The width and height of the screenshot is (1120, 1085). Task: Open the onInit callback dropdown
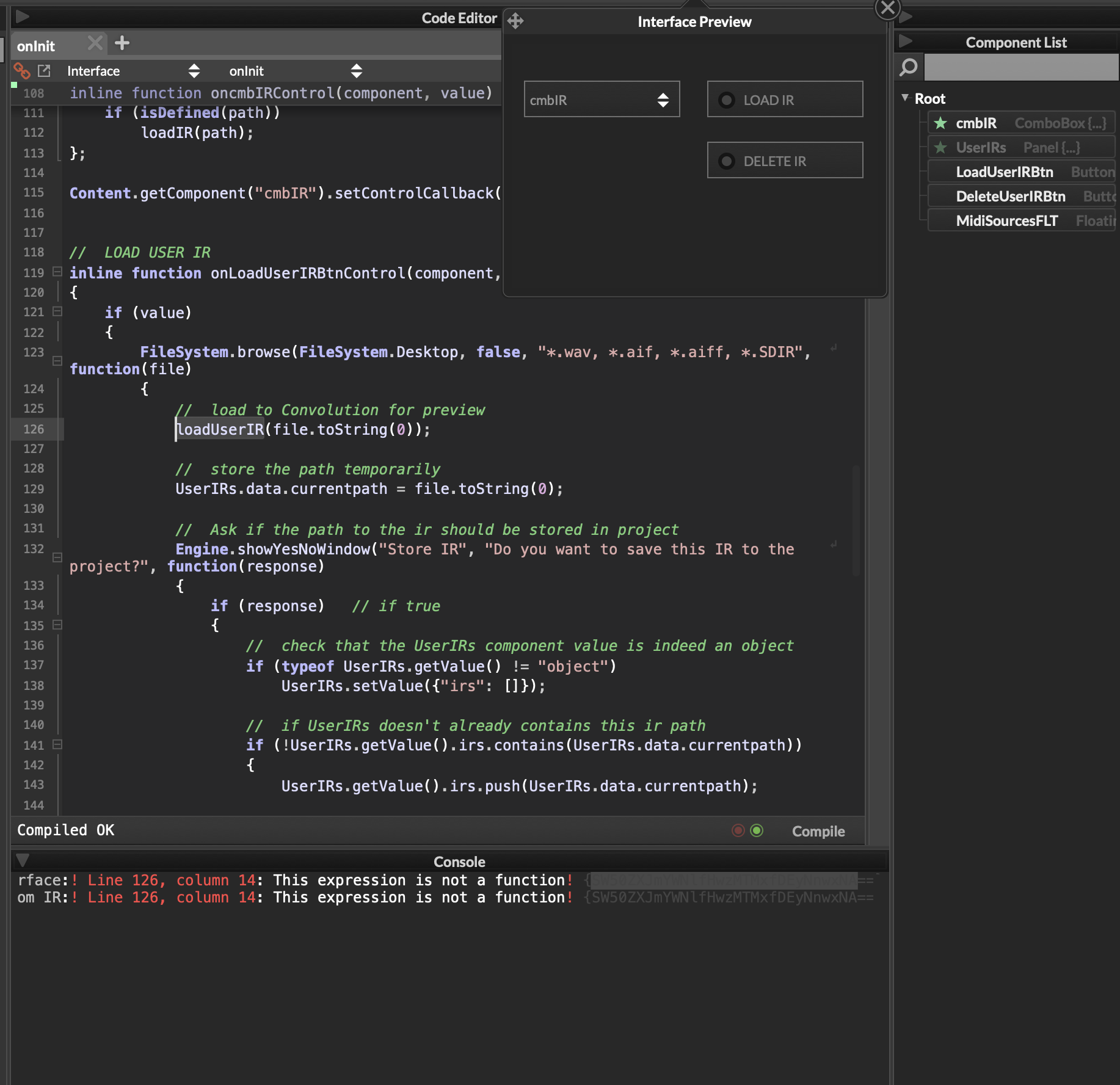[x=296, y=71]
